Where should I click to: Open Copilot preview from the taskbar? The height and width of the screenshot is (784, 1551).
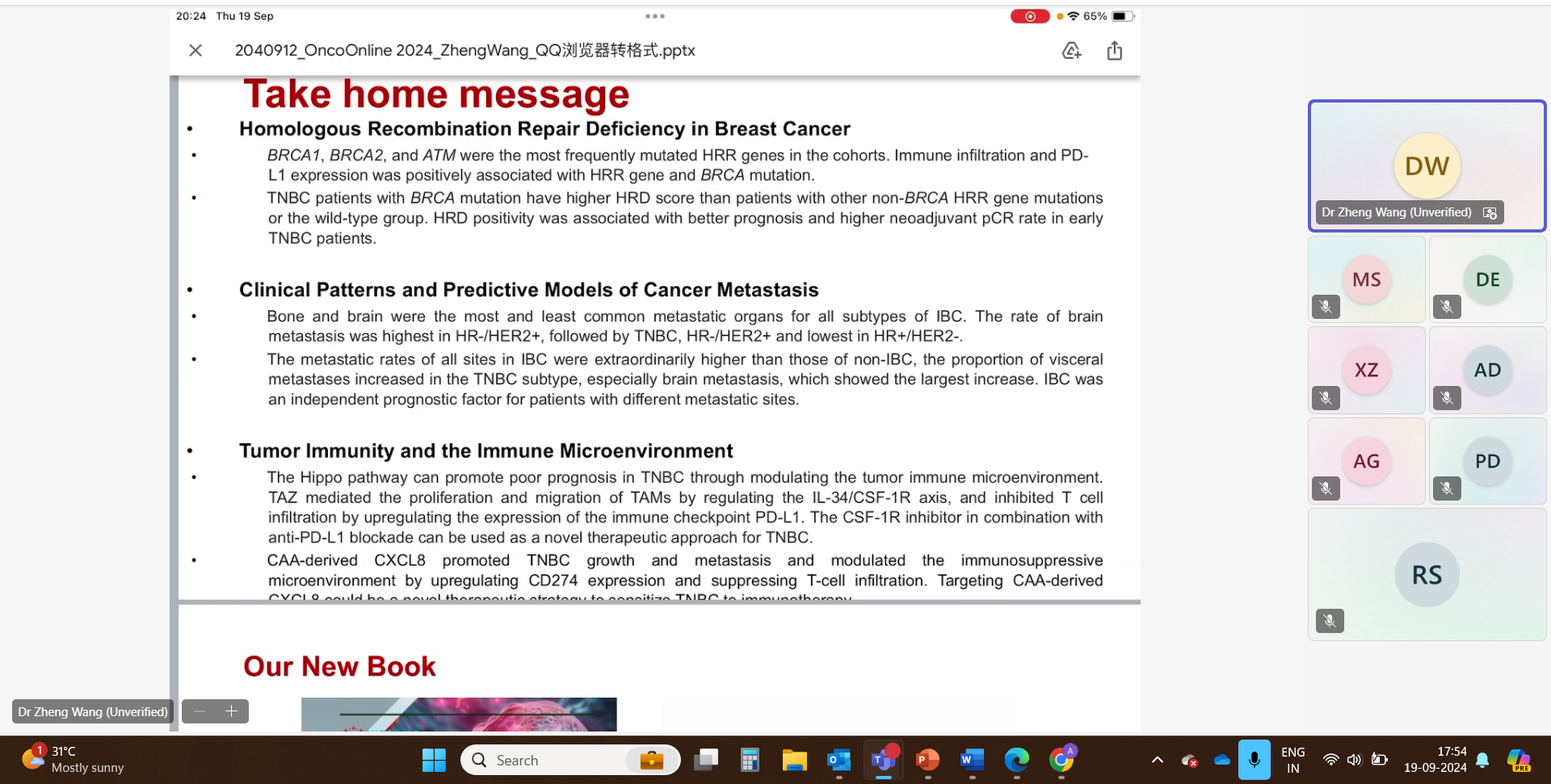pos(1519,760)
